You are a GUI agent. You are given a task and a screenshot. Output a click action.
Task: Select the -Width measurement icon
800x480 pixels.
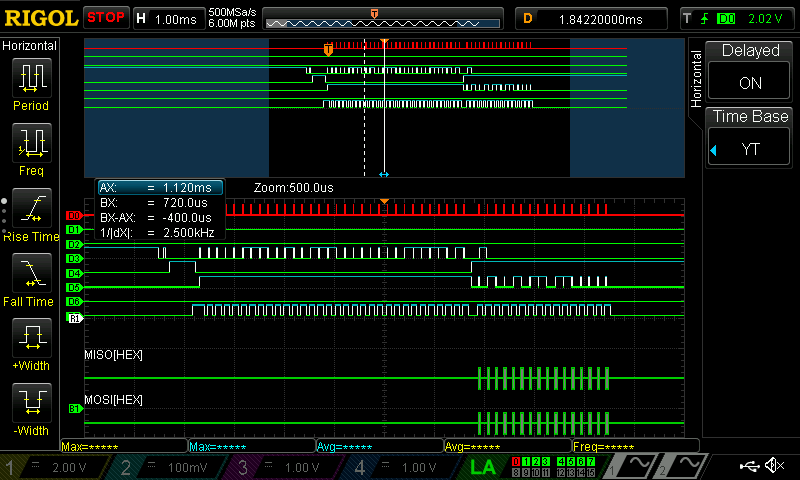tap(32, 402)
